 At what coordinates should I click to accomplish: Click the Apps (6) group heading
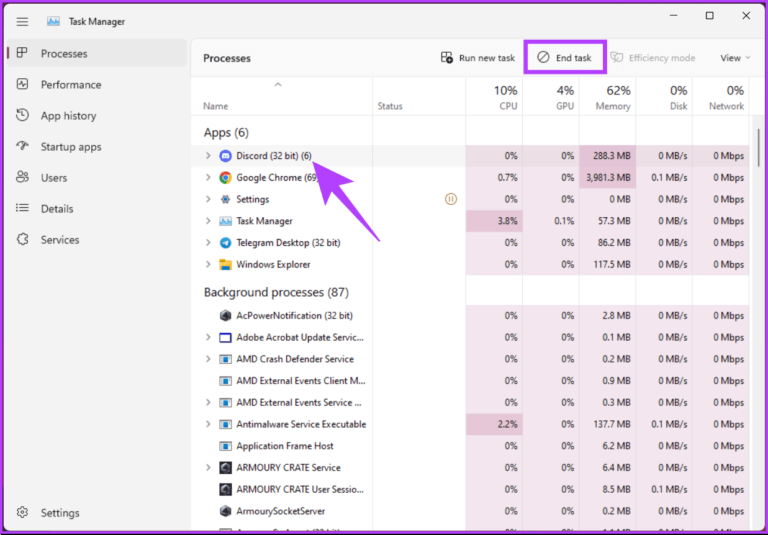pyautogui.click(x=226, y=133)
